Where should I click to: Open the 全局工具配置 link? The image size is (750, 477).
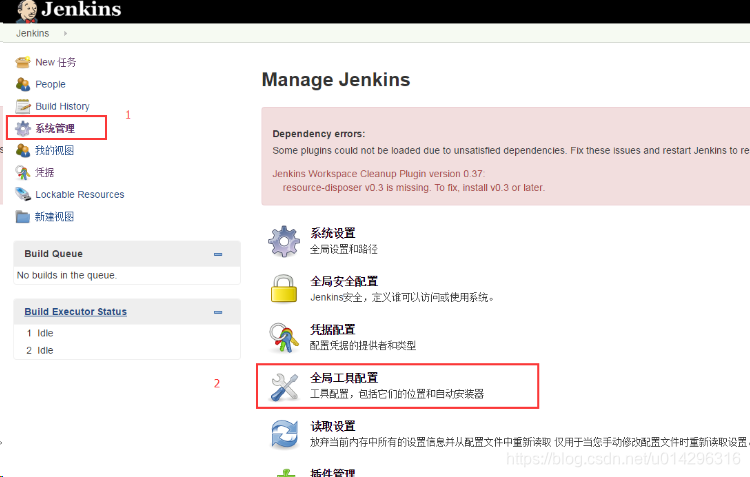click(x=344, y=378)
